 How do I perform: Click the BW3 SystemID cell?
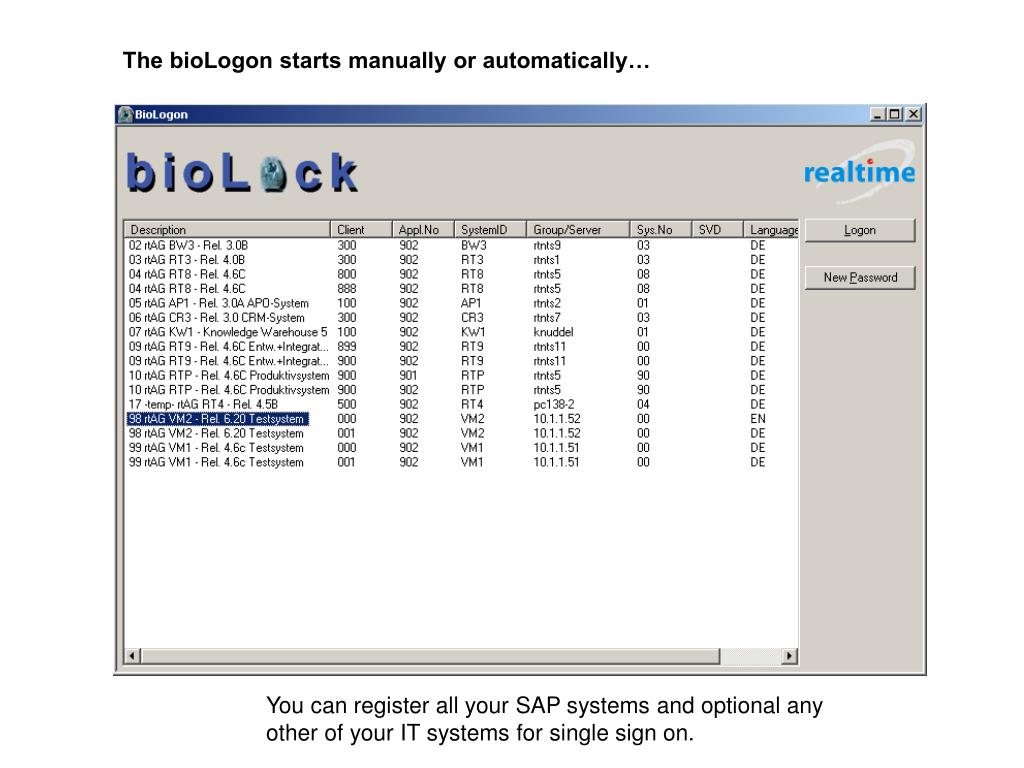473,246
